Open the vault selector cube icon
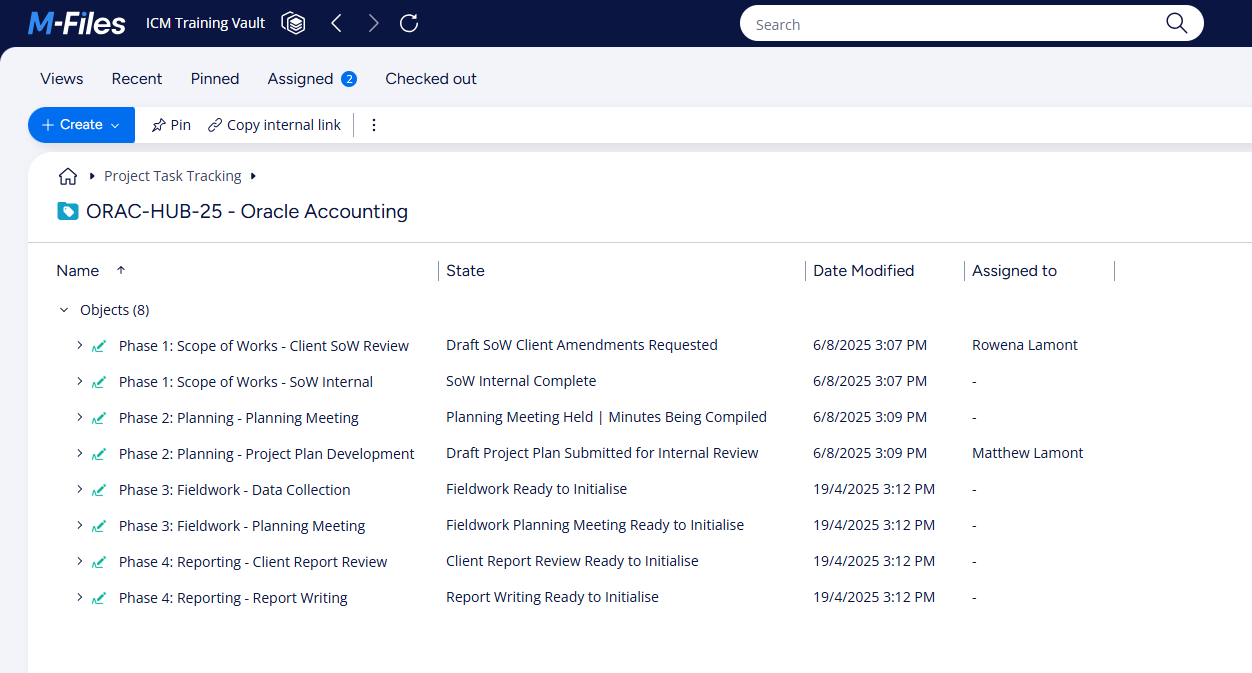The height and width of the screenshot is (673, 1252). (293, 23)
